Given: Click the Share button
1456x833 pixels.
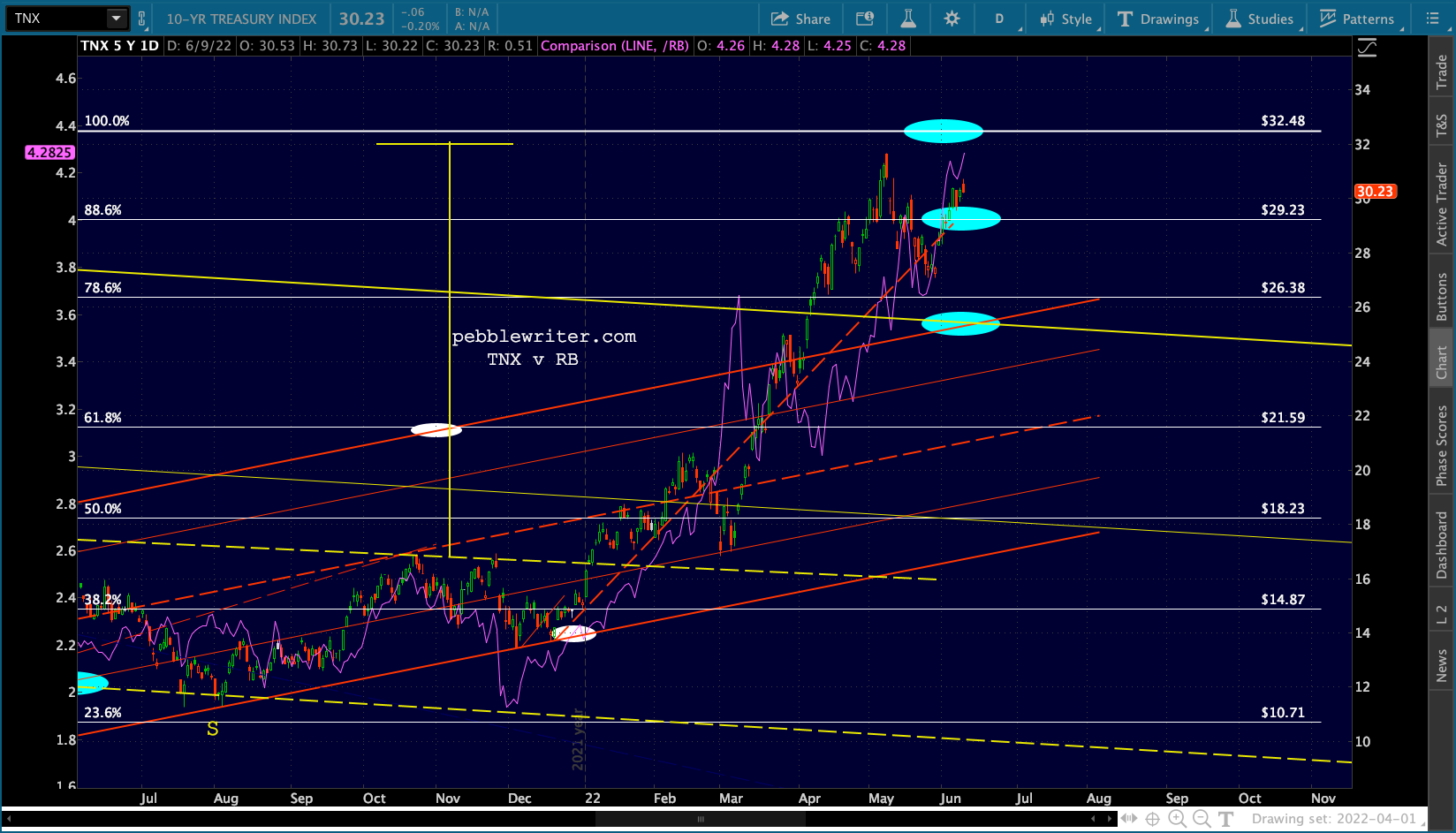Looking at the screenshot, I should pos(800,19).
